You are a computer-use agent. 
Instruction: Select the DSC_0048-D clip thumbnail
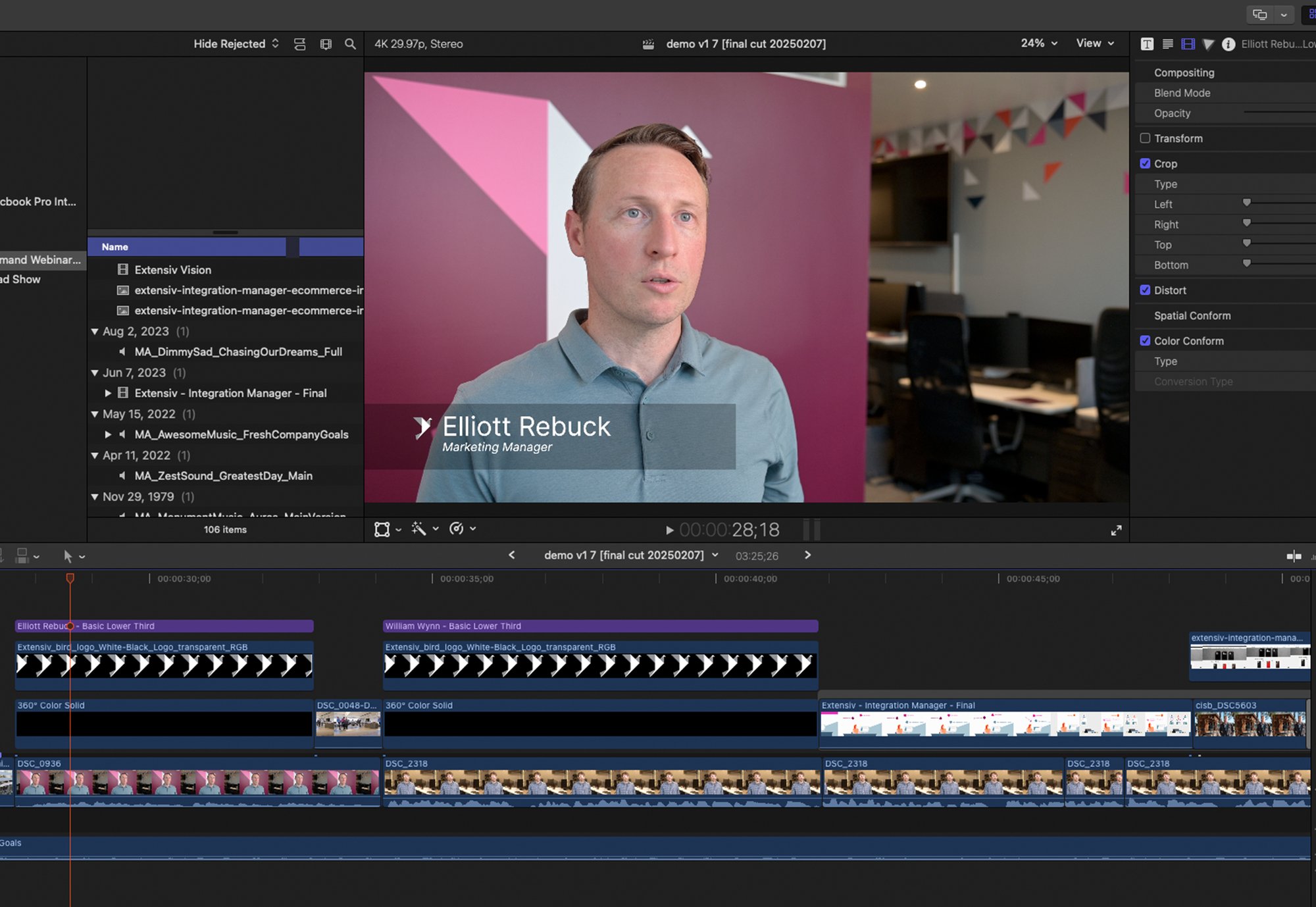pyautogui.click(x=348, y=723)
